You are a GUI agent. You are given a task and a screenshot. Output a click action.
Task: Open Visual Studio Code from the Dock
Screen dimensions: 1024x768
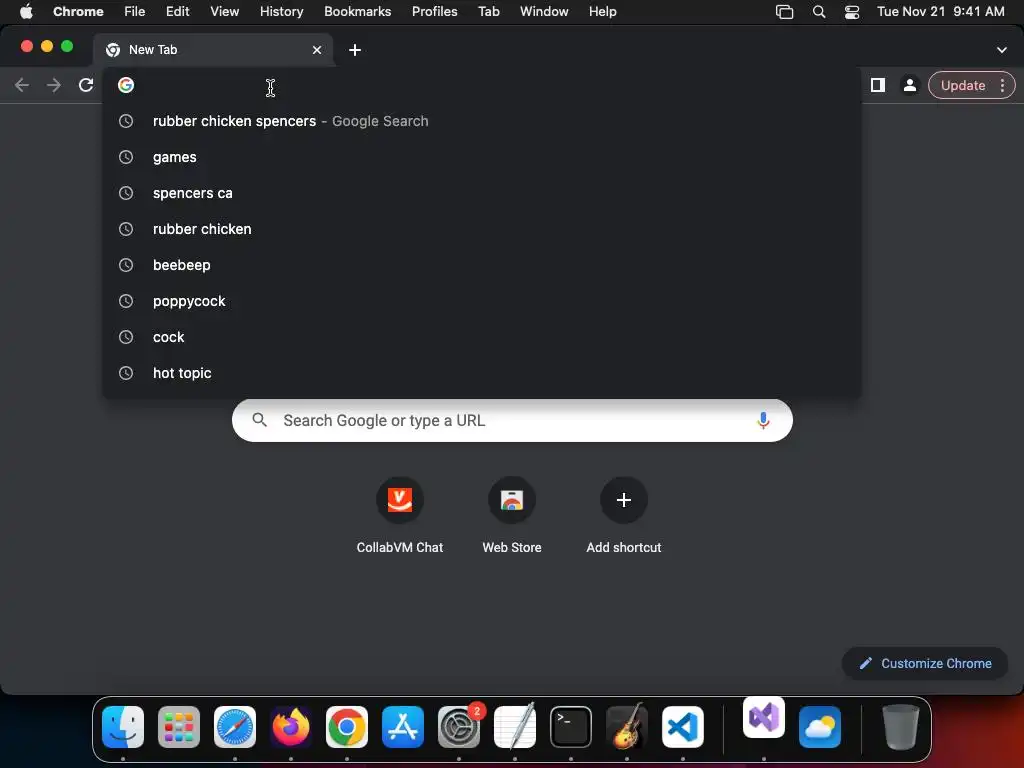(x=682, y=726)
